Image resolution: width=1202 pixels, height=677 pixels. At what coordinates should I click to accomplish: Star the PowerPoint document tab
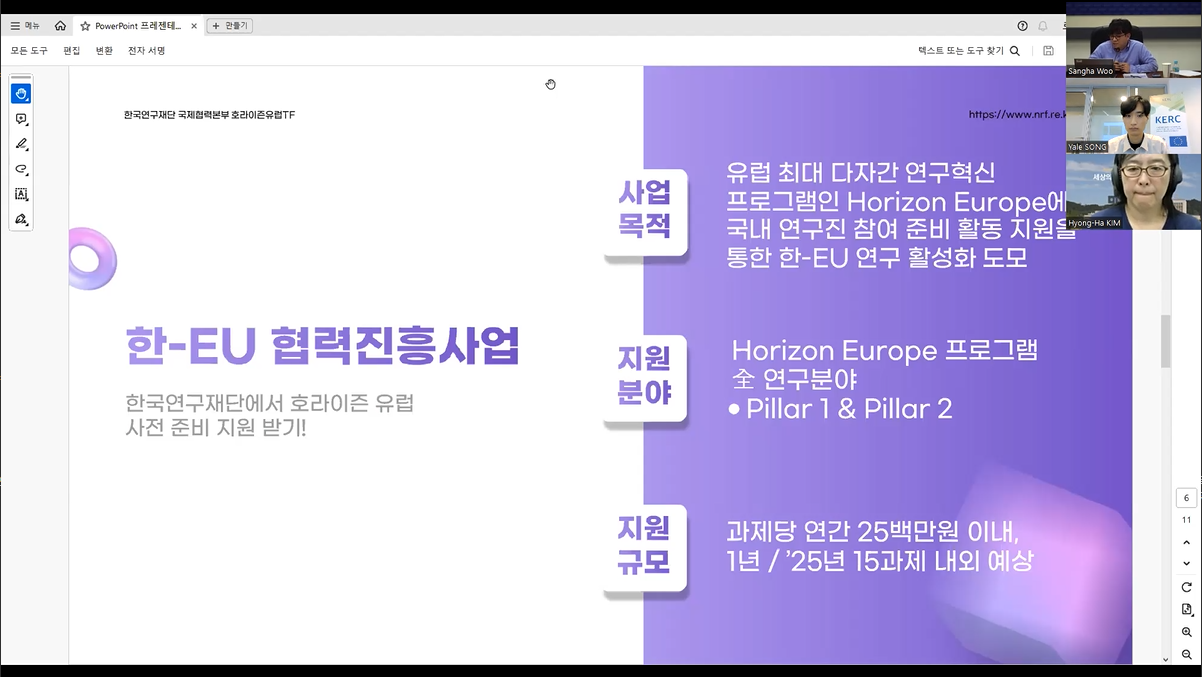coord(85,26)
